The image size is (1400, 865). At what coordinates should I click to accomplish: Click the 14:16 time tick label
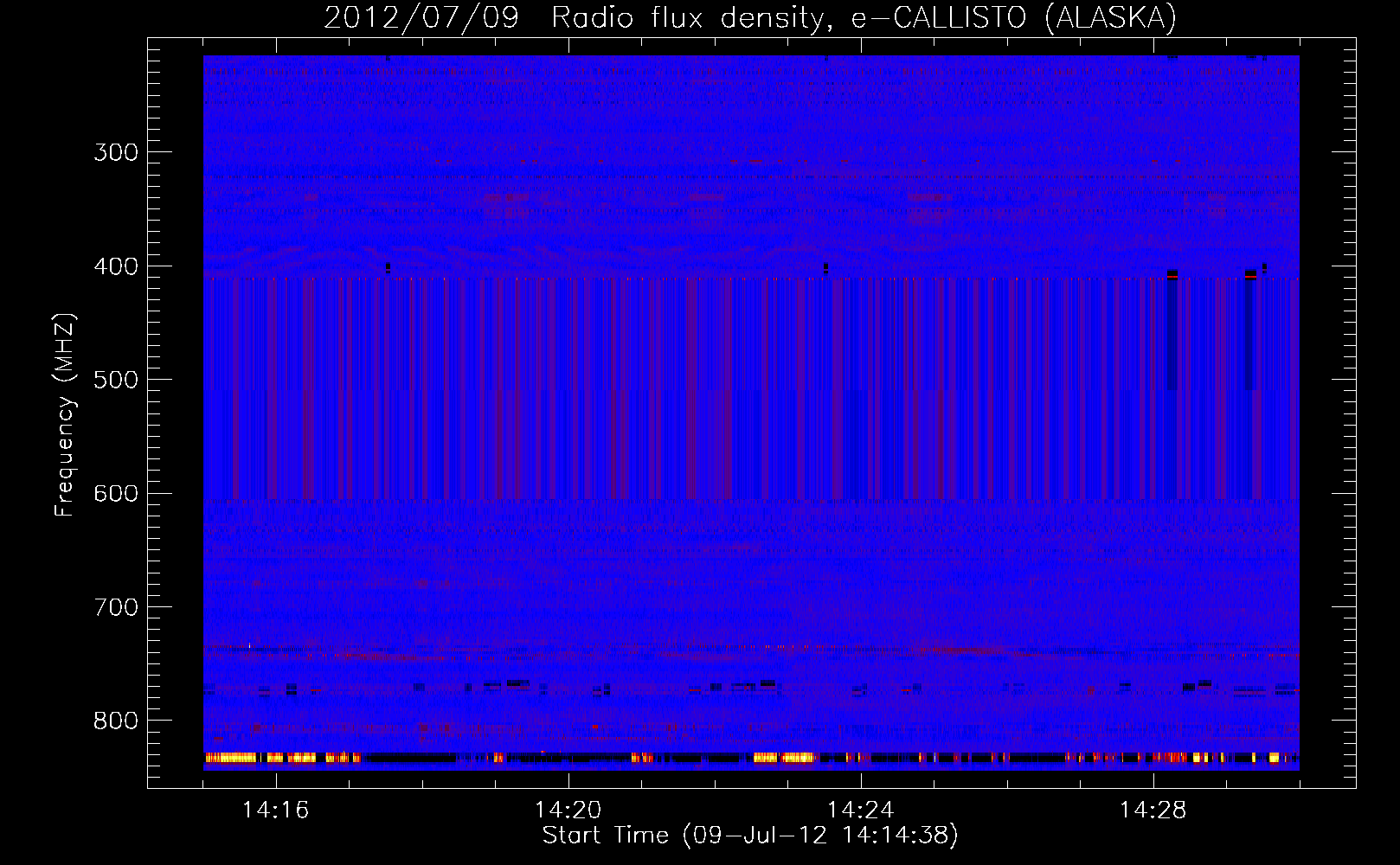tap(275, 810)
